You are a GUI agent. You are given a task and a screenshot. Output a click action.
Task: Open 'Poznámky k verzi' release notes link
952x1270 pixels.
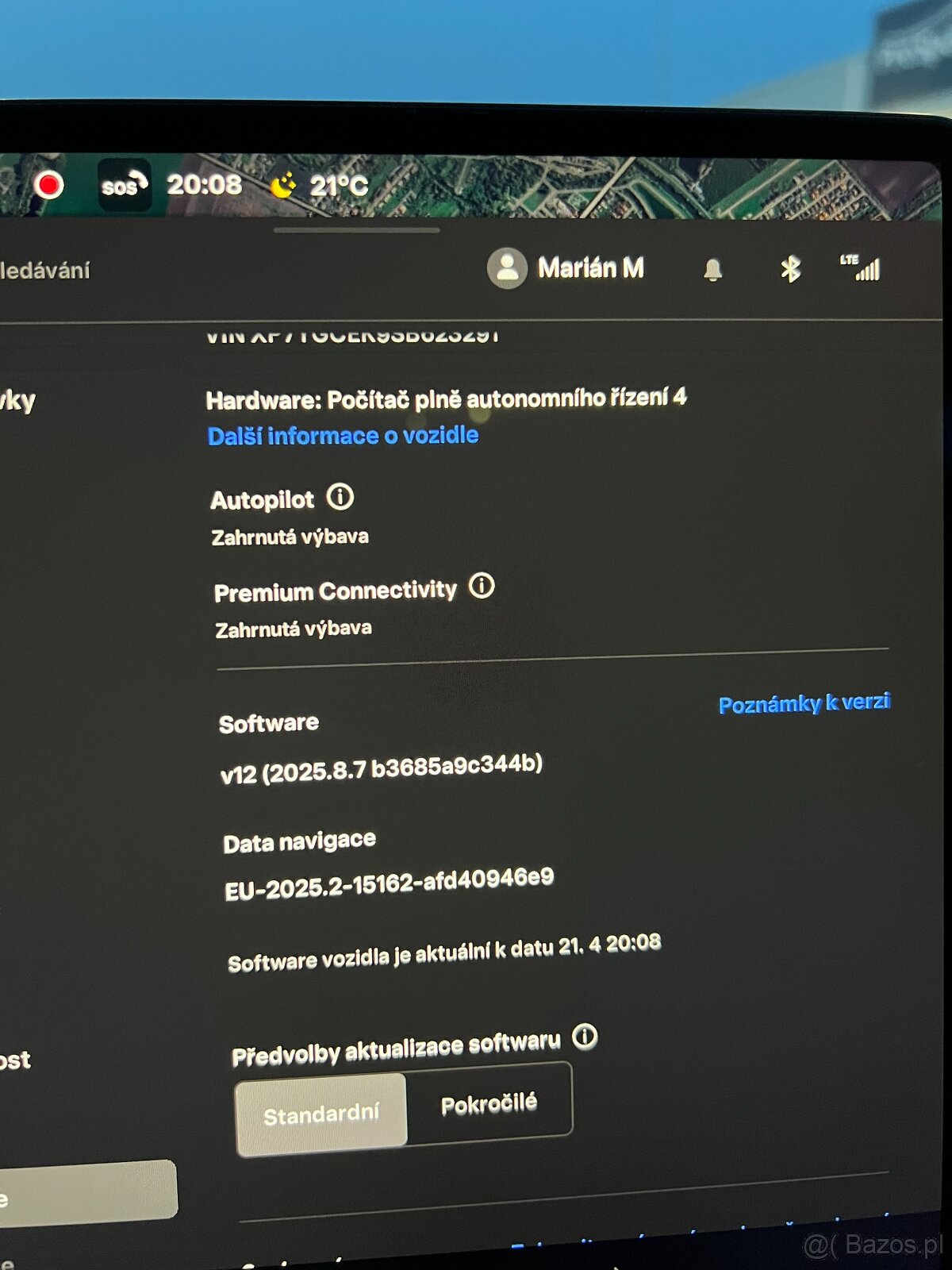click(x=804, y=703)
